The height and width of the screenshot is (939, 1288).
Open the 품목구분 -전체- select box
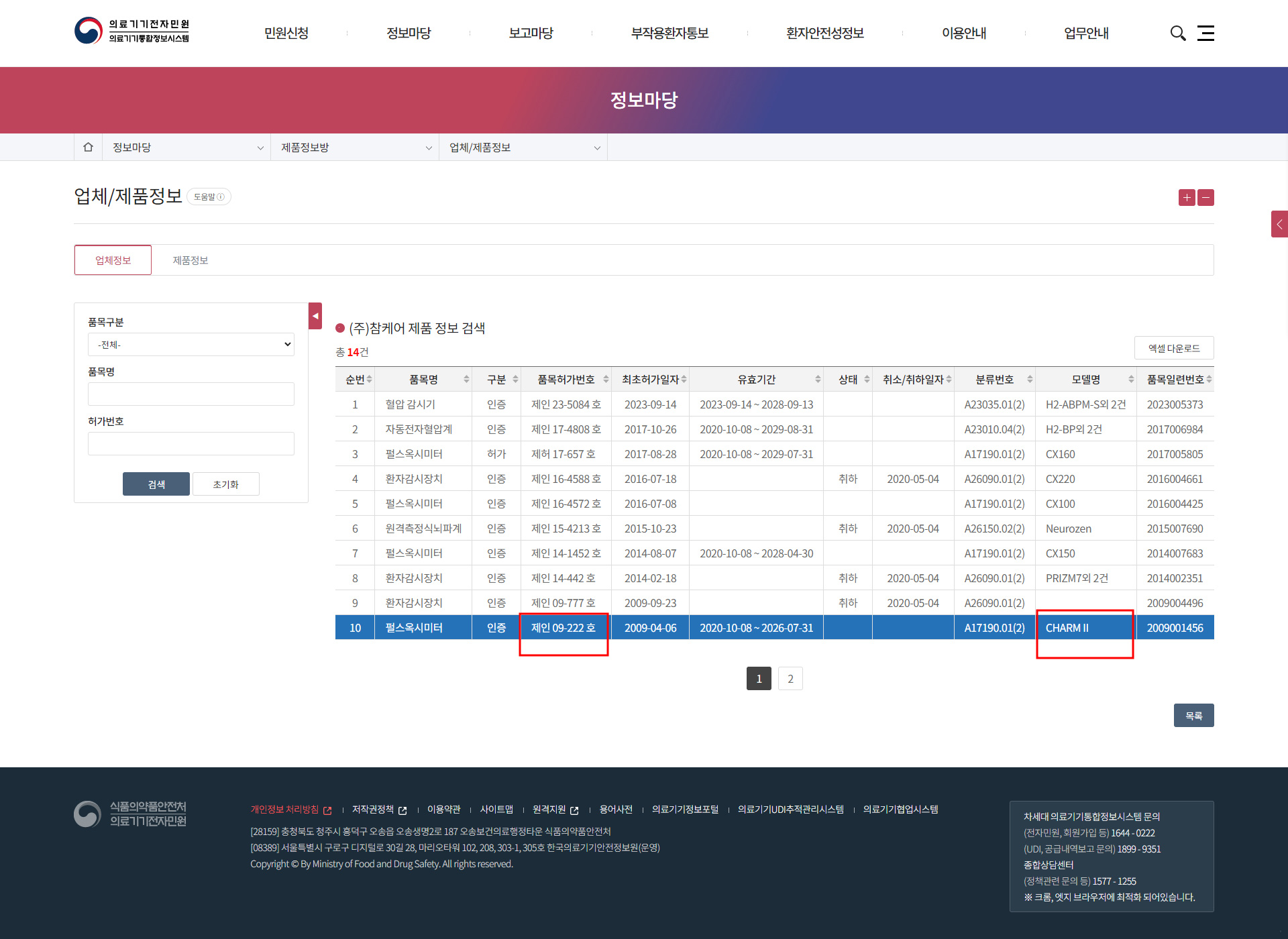pos(191,345)
